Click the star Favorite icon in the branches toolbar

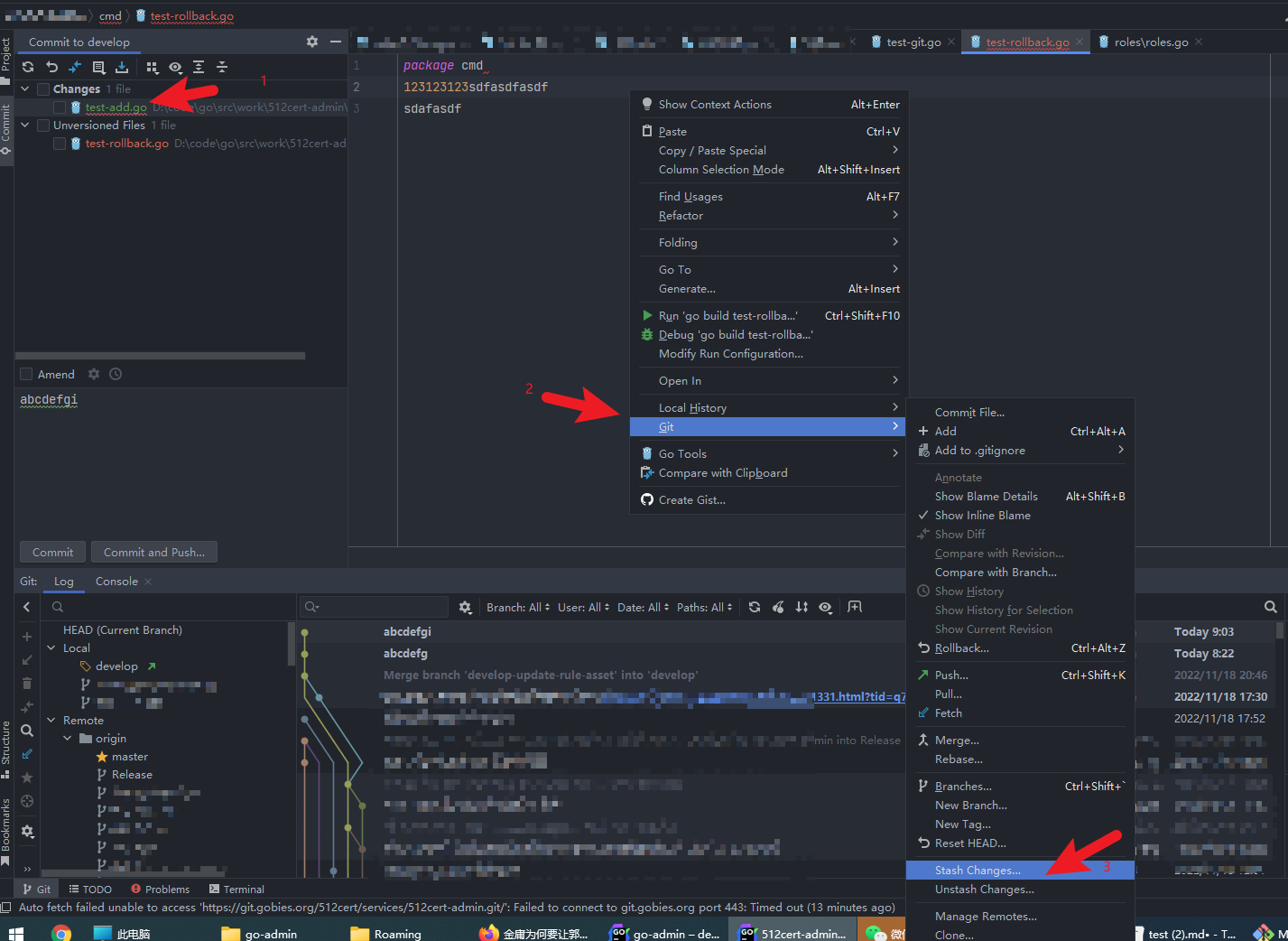click(27, 778)
